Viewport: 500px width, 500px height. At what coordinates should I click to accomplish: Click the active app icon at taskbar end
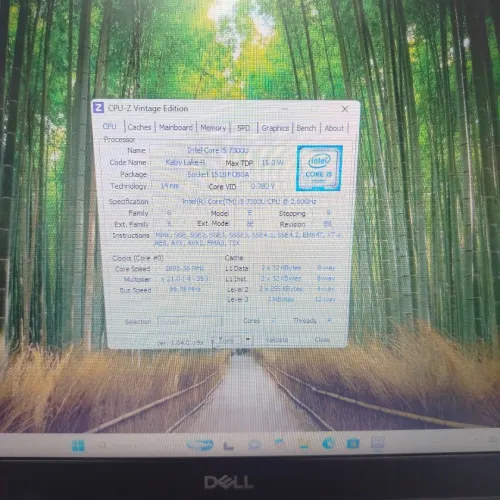tap(377, 443)
